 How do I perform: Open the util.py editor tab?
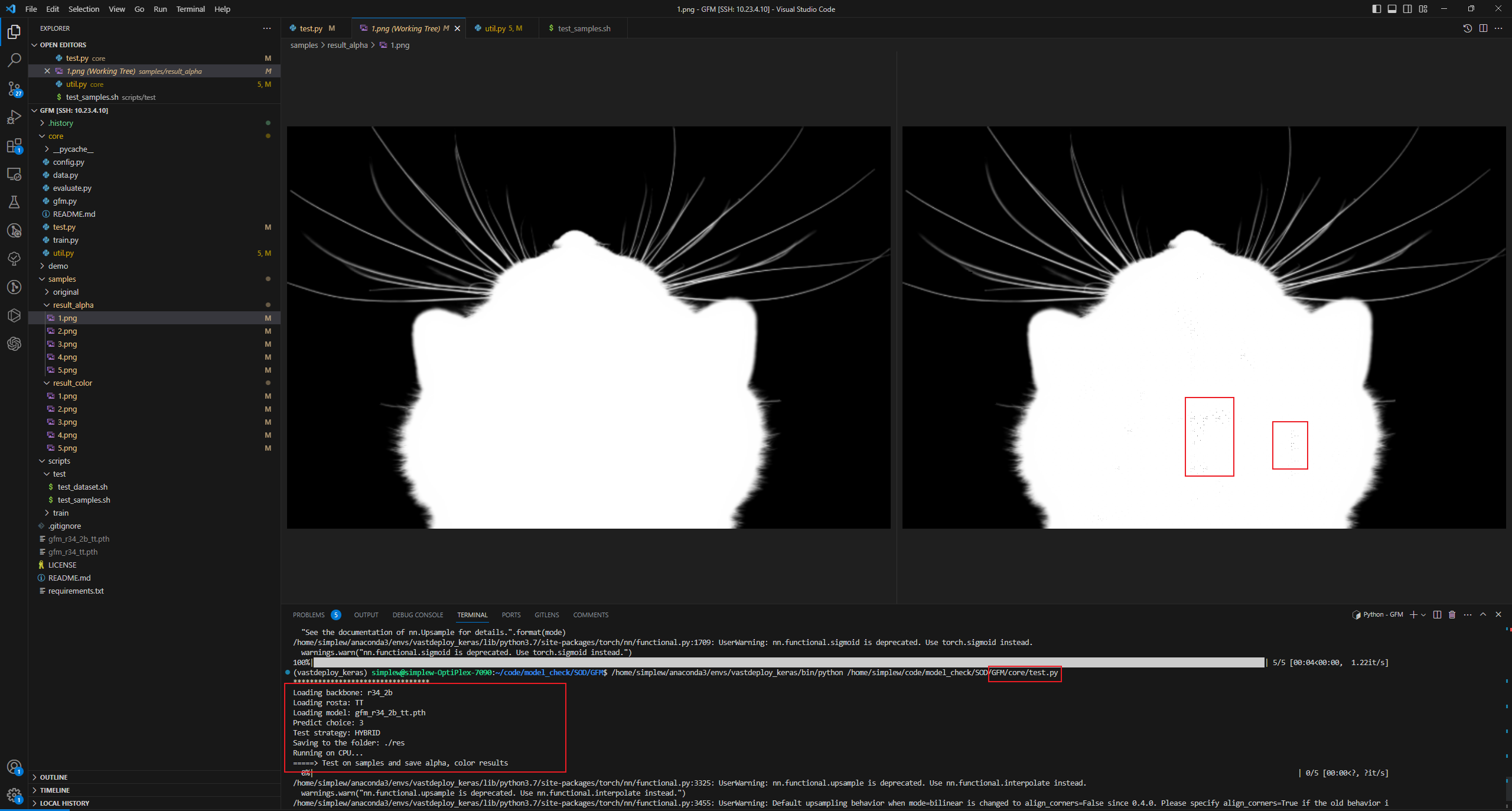point(495,28)
